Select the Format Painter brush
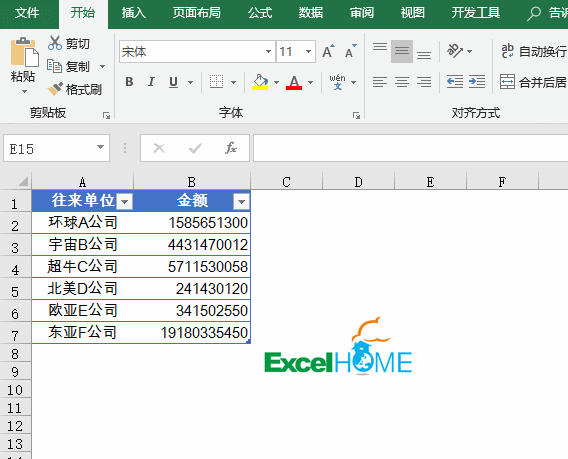Screen dimensions: 568x459 coord(55,89)
